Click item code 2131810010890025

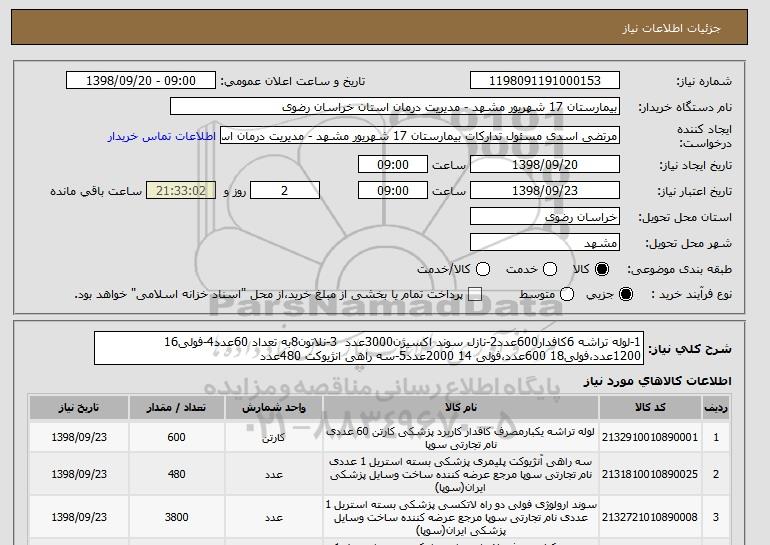(650, 474)
